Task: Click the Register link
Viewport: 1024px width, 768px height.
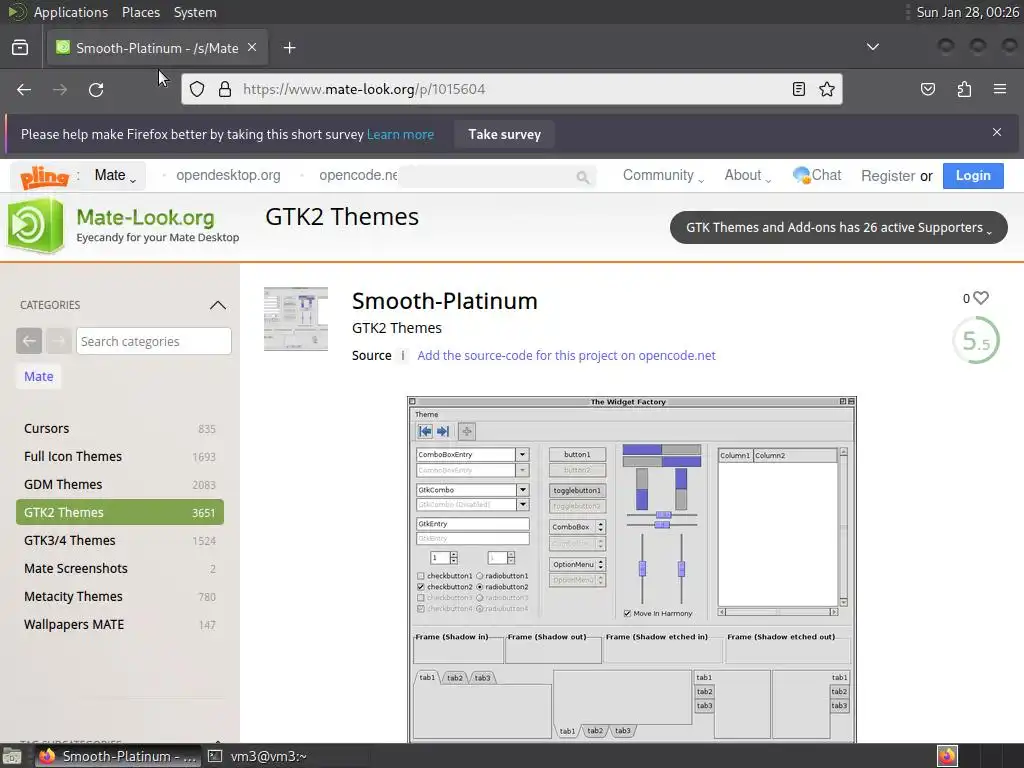Action: click(888, 176)
